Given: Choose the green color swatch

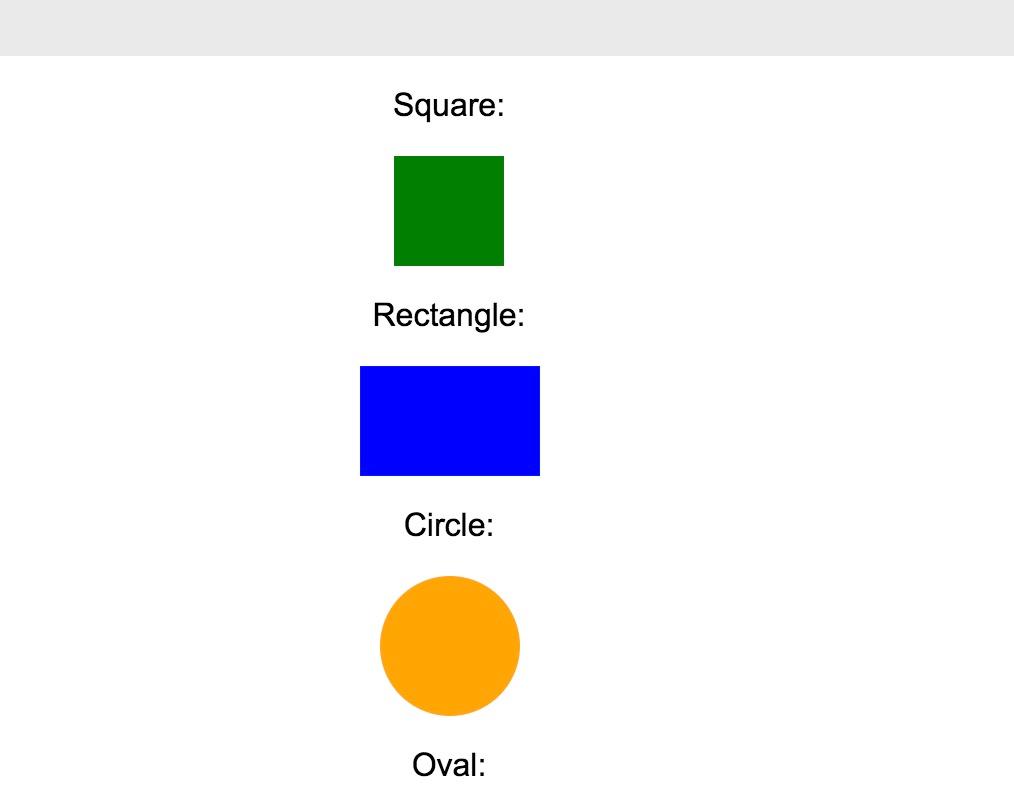Looking at the screenshot, I should (449, 211).
